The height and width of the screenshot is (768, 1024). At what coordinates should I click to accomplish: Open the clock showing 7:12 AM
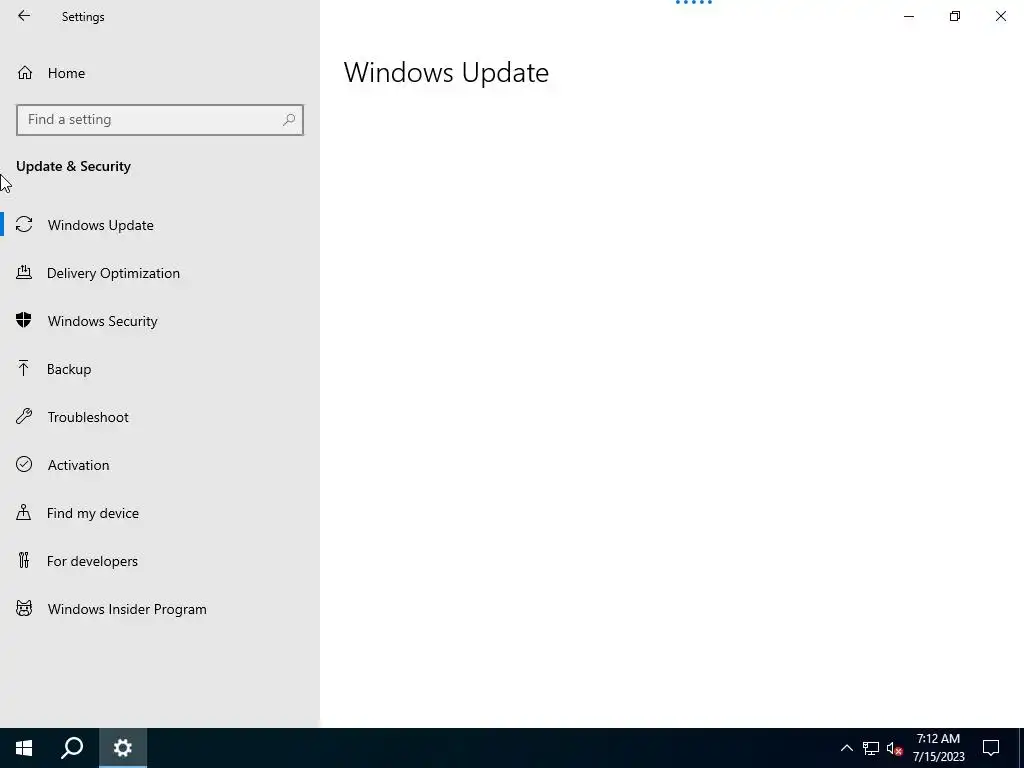point(938,748)
